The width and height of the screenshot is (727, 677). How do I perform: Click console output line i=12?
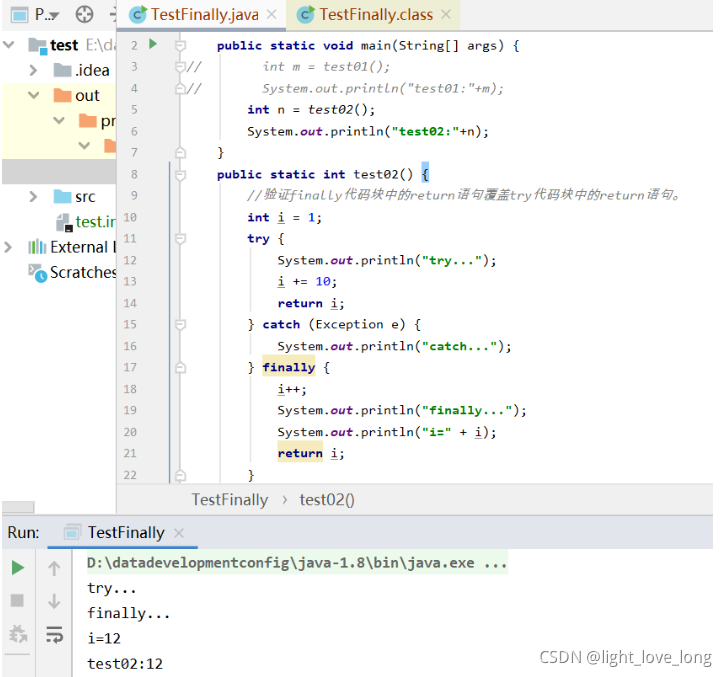point(104,639)
